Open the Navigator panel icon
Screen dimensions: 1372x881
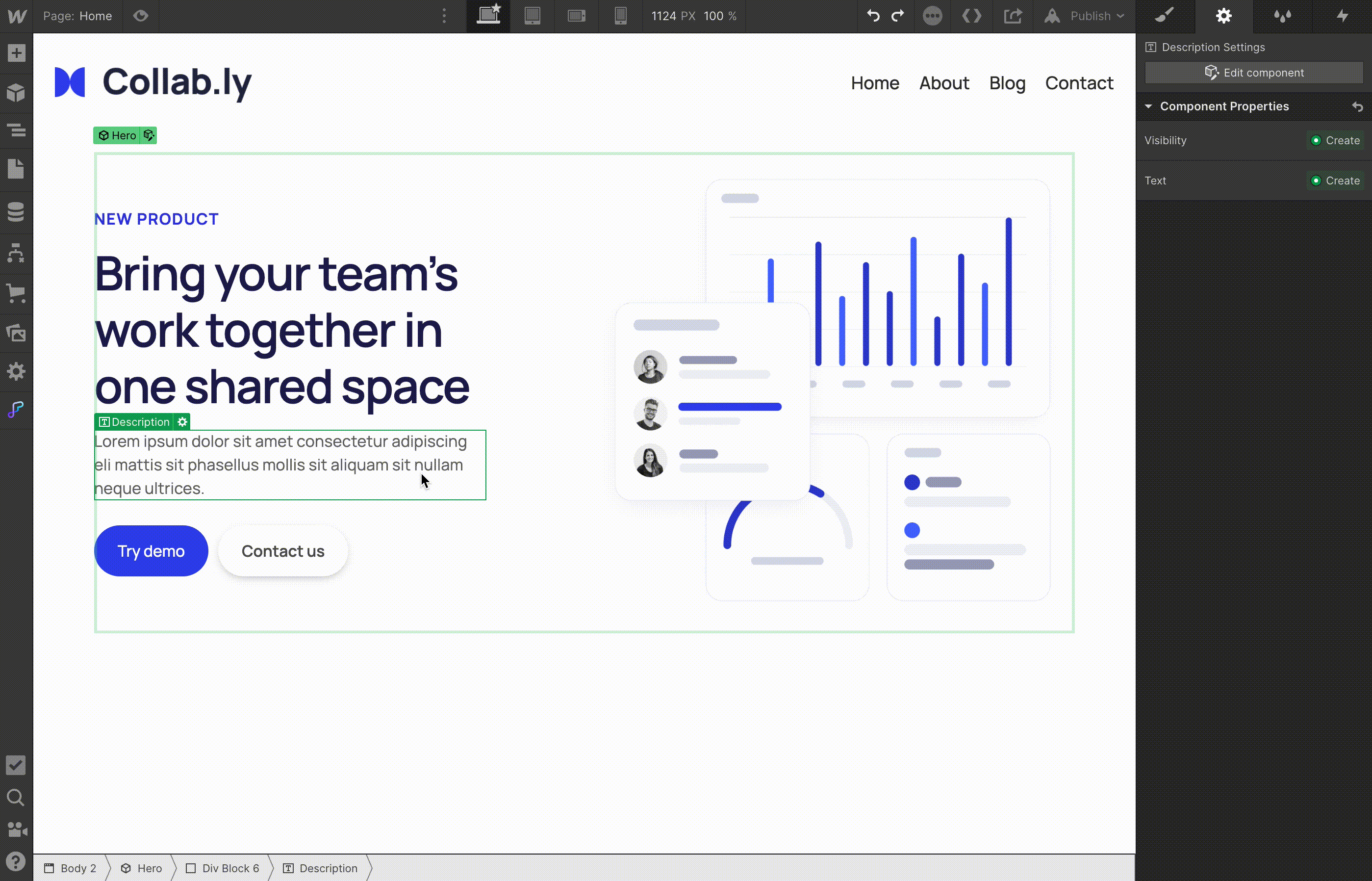[16, 130]
